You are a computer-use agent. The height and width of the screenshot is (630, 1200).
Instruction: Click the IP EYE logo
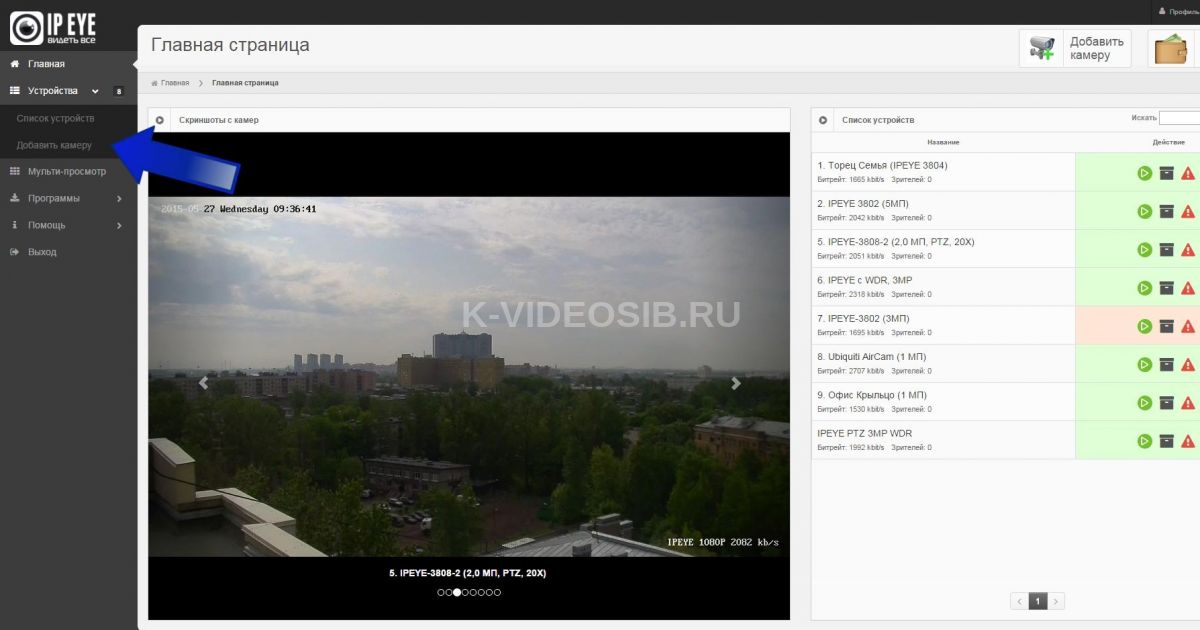[53, 27]
